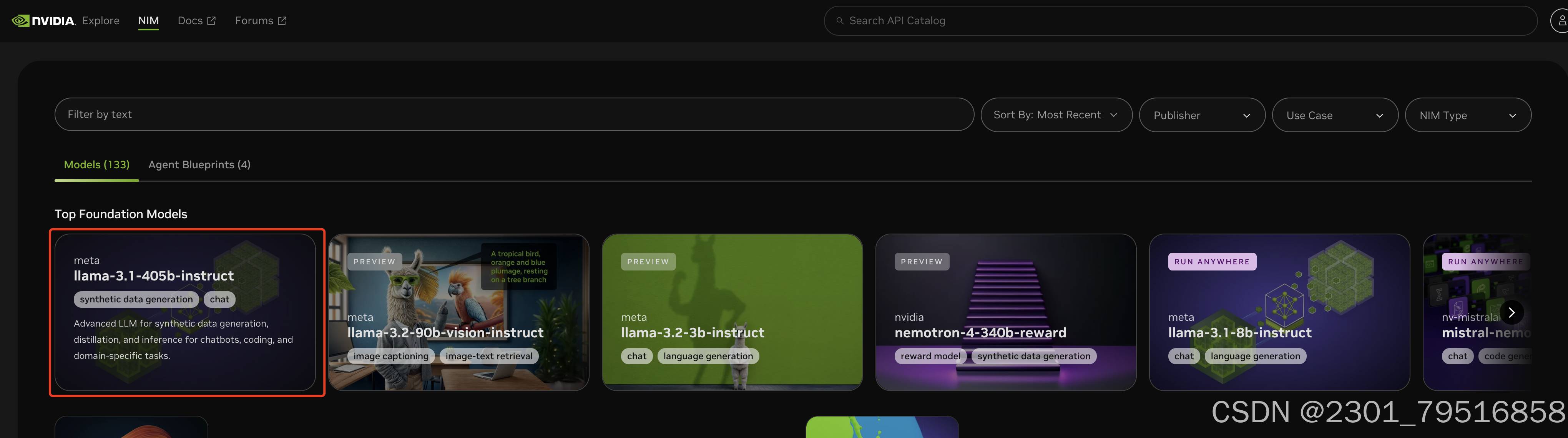Click language generation tag on llama-3.1-8b-instruct
This screenshot has height=438, width=1568.
1255,357
